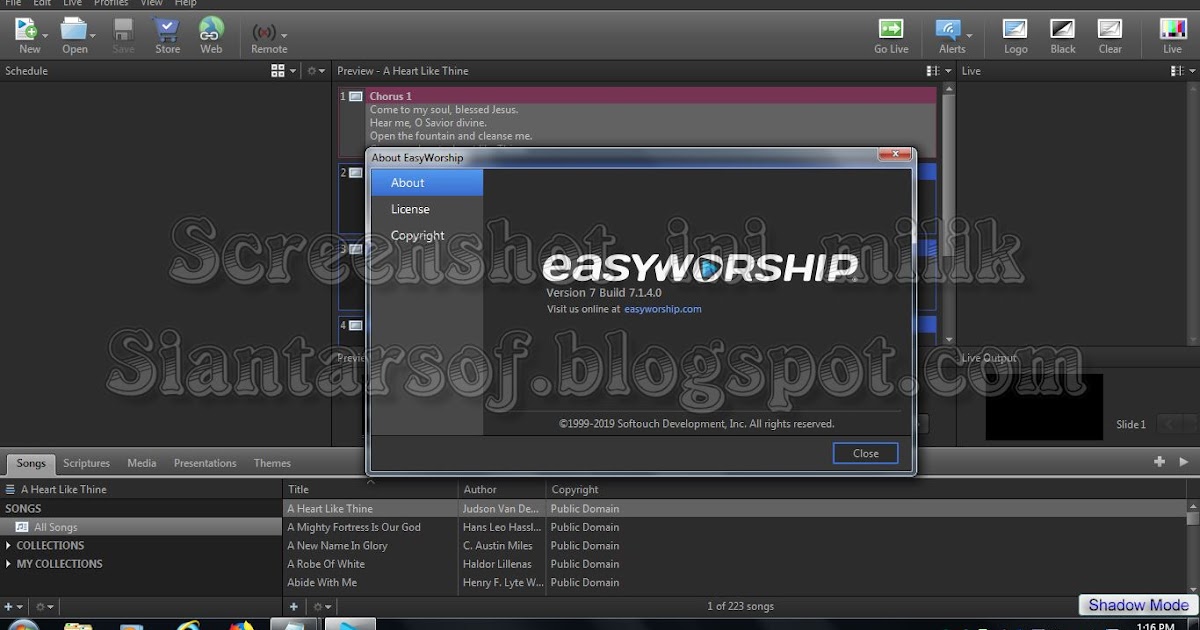This screenshot has height=630, width=1200.
Task: Click the Web globe icon
Action: tap(211, 29)
